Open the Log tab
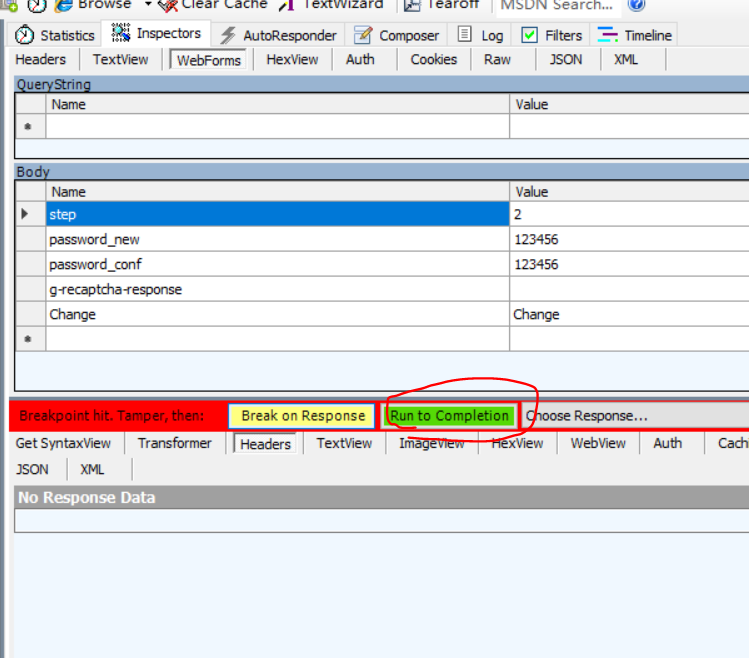This screenshot has height=658, width=749. [480, 35]
